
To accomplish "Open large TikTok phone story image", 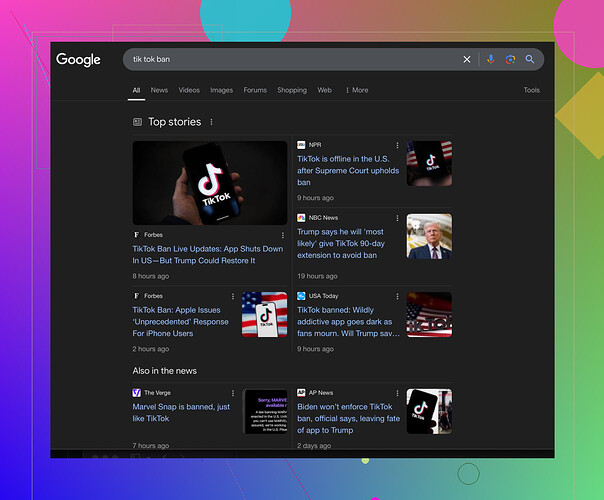I will (x=210, y=183).
